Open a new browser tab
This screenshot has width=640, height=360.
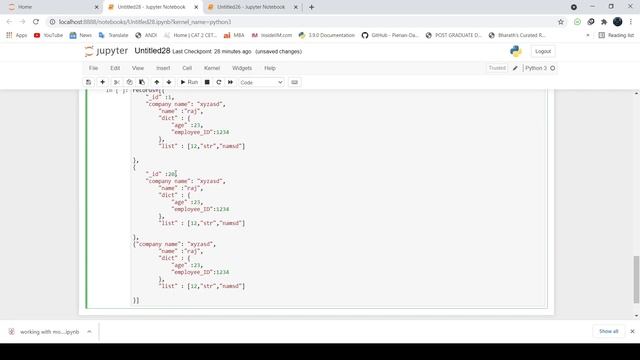click(x=311, y=7)
